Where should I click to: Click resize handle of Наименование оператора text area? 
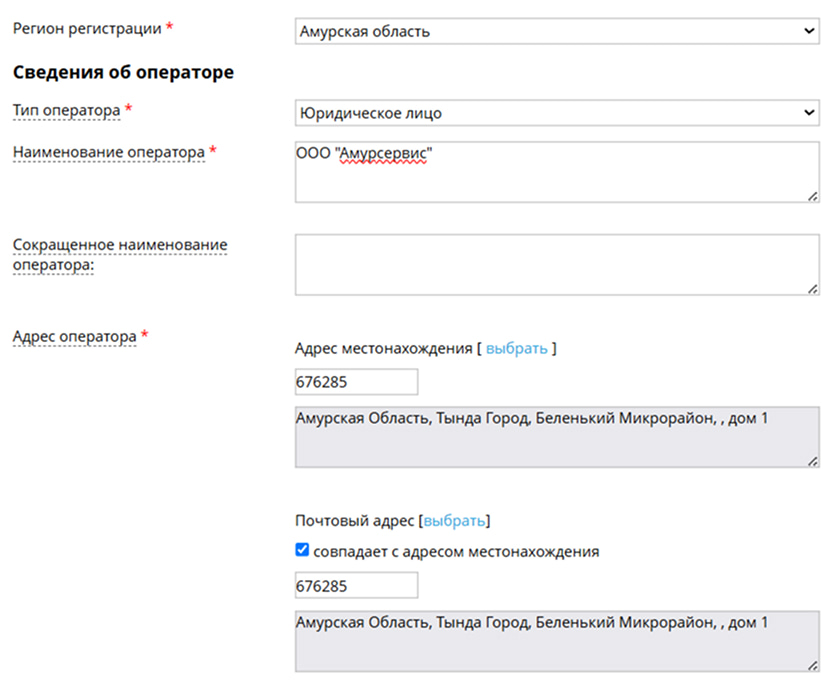[x=813, y=196]
